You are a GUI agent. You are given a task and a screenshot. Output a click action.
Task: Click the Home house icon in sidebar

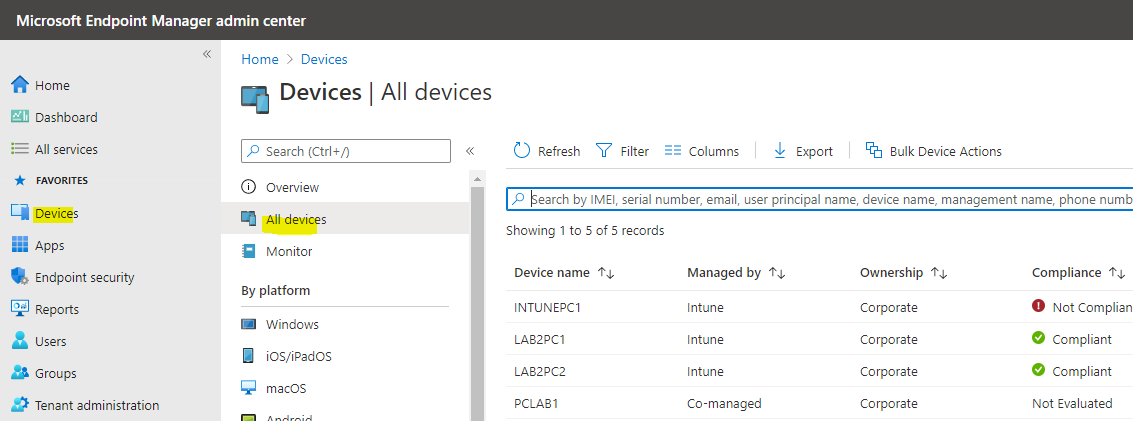click(x=20, y=85)
